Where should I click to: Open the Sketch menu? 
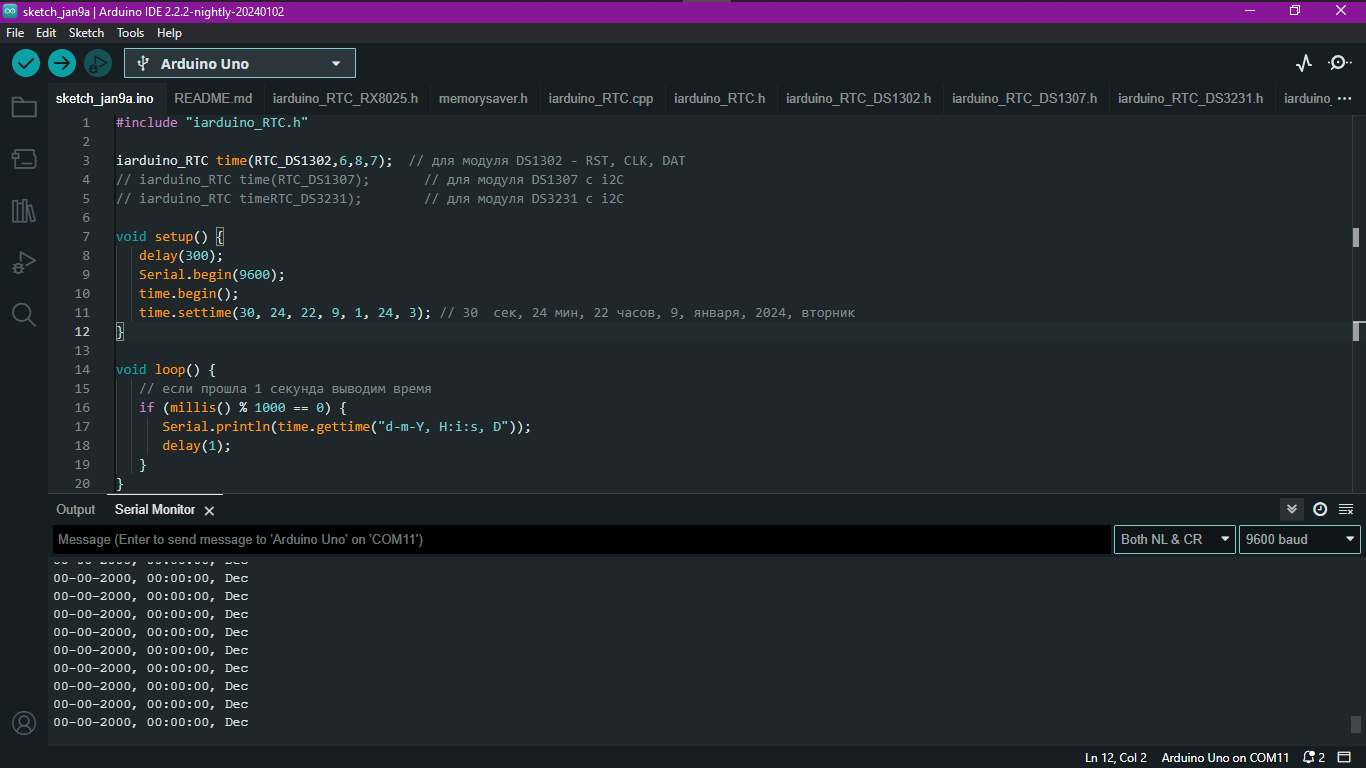point(86,33)
